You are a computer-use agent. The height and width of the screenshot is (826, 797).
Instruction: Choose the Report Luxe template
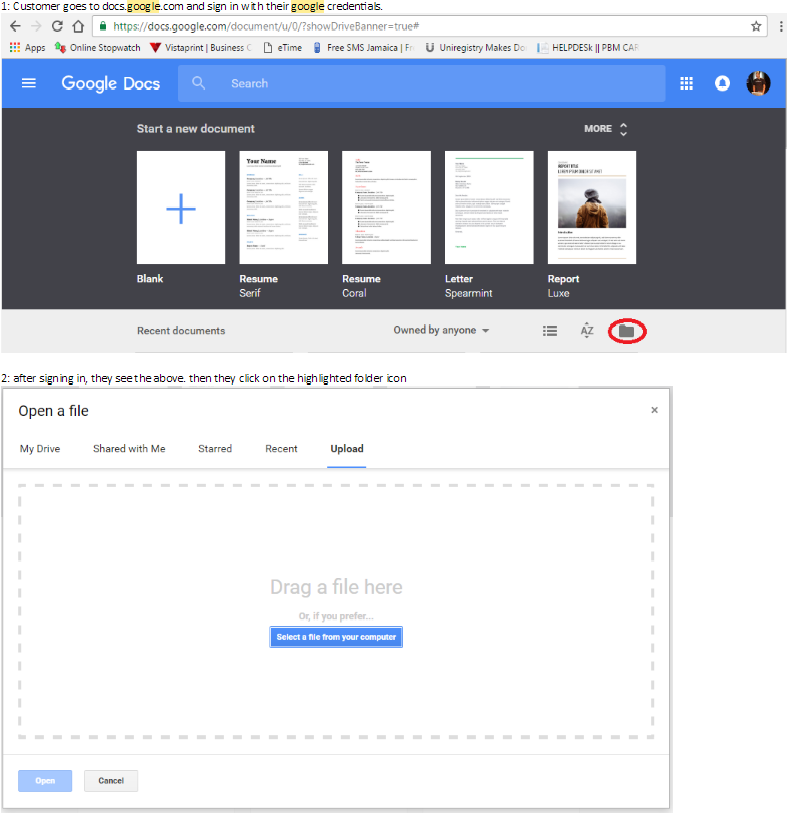pyautogui.click(x=592, y=208)
